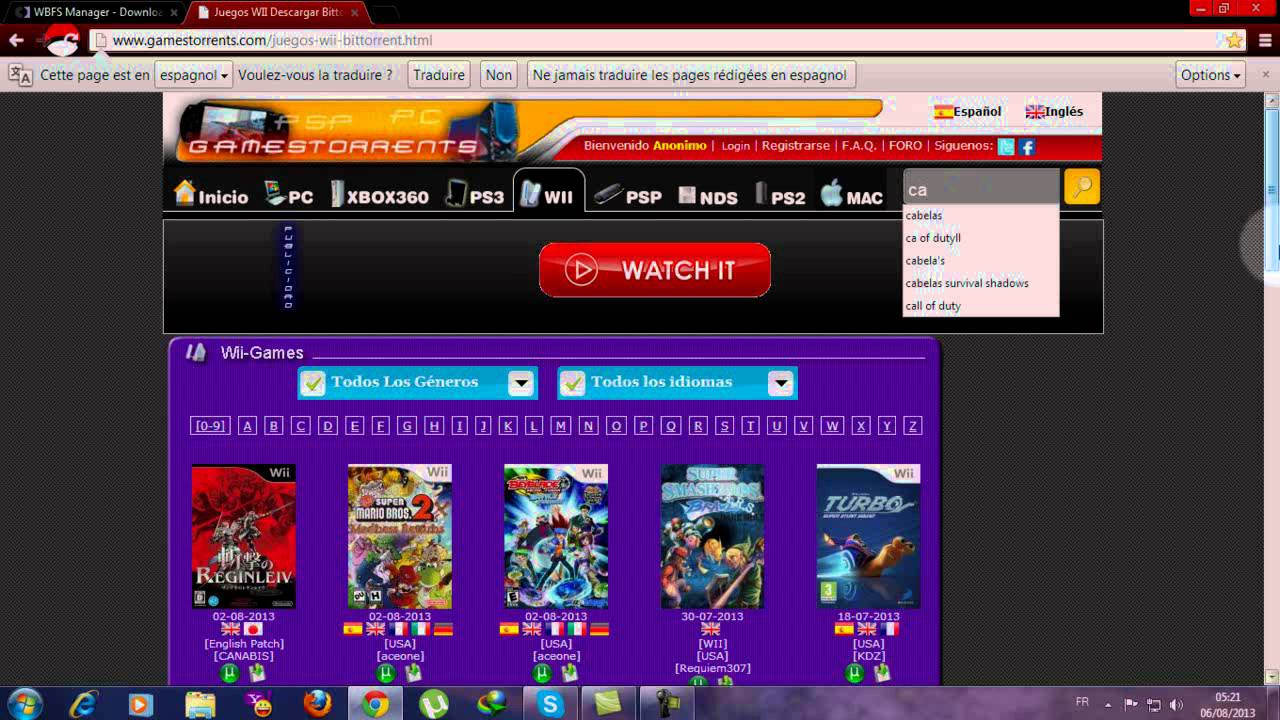Launch Internet Explorer from taskbar

click(x=83, y=704)
